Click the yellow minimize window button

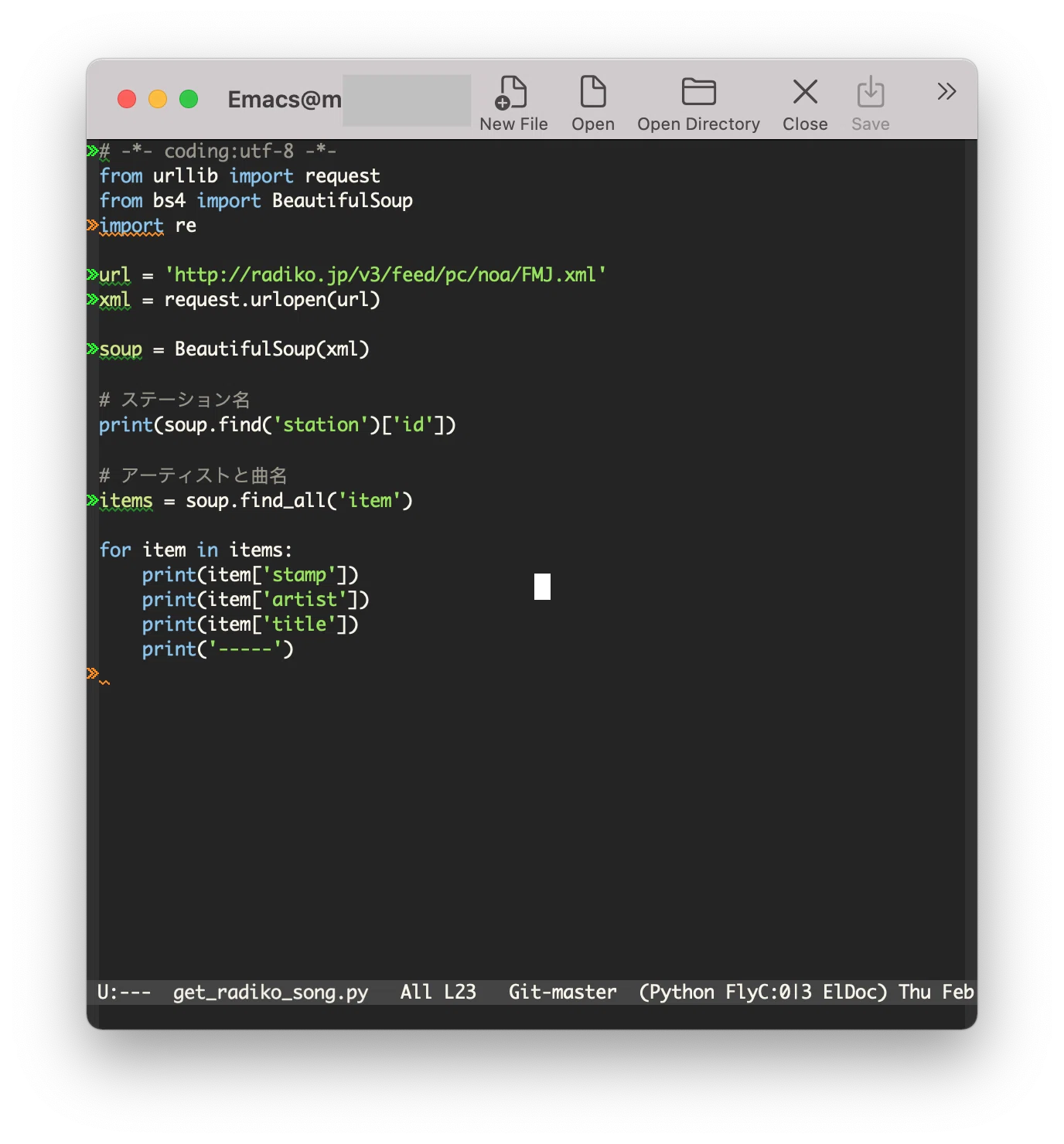tap(158, 99)
